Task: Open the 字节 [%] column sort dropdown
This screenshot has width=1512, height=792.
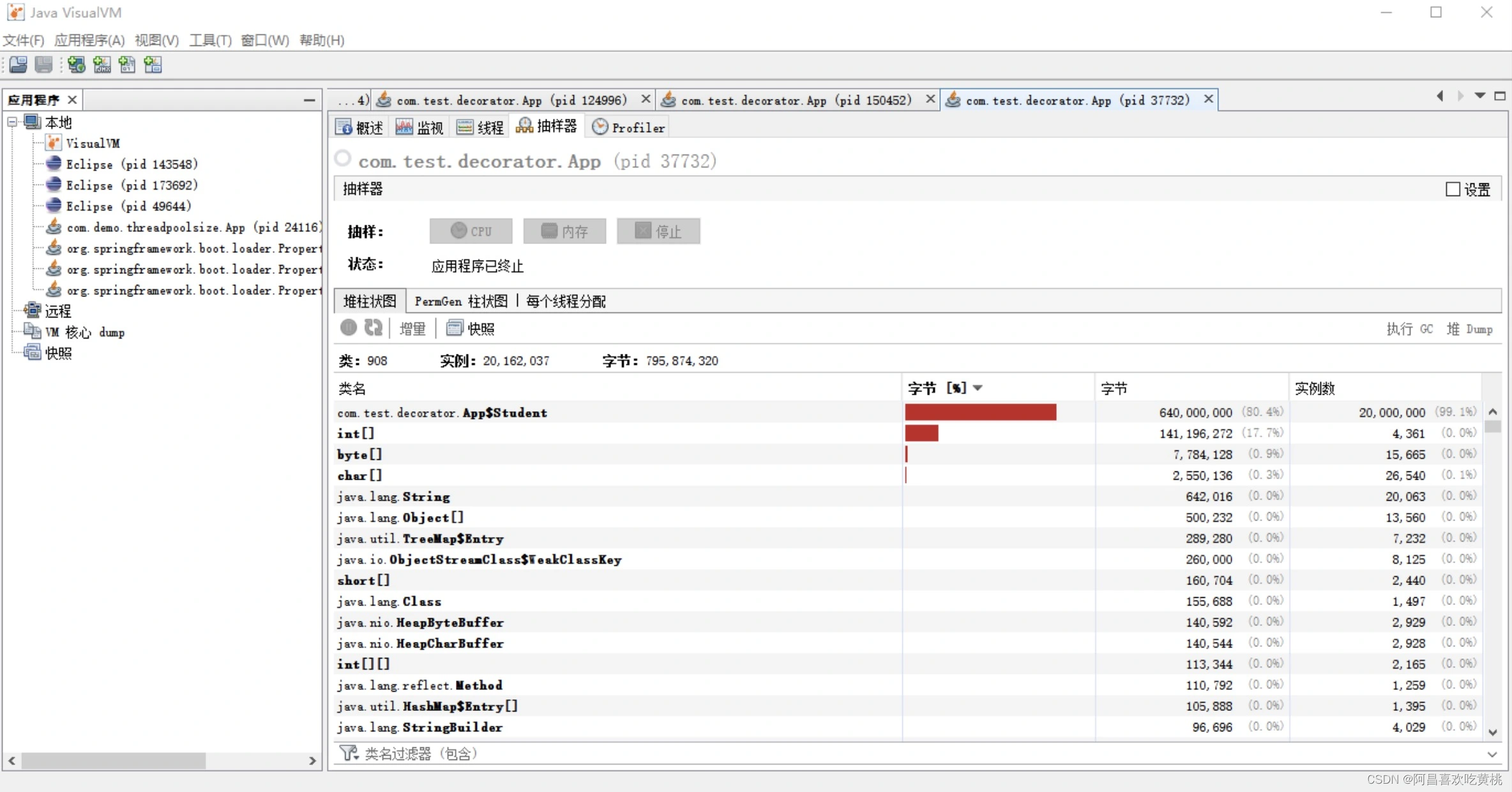Action: (979, 387)
